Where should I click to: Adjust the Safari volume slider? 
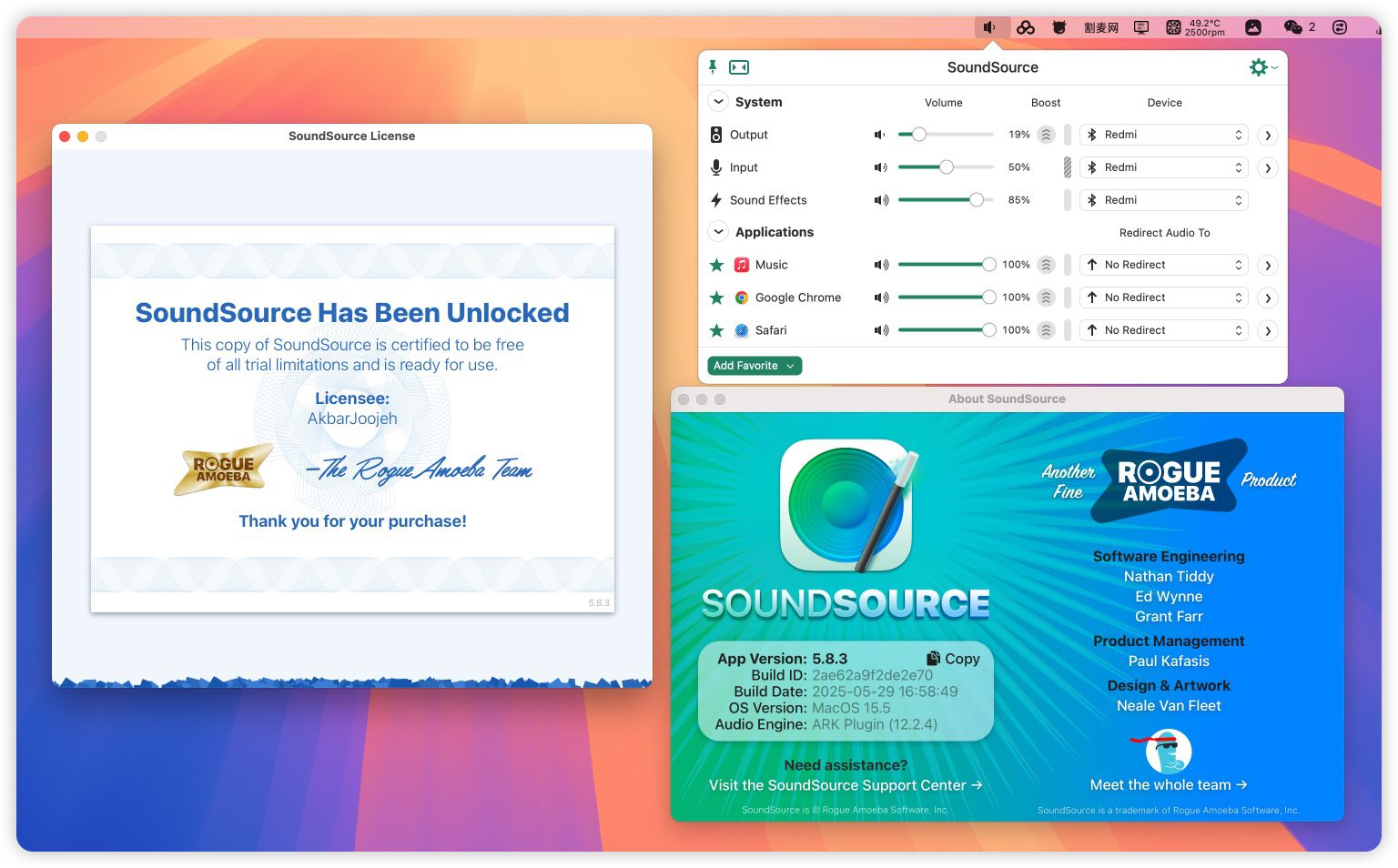[x=946, y=330]
